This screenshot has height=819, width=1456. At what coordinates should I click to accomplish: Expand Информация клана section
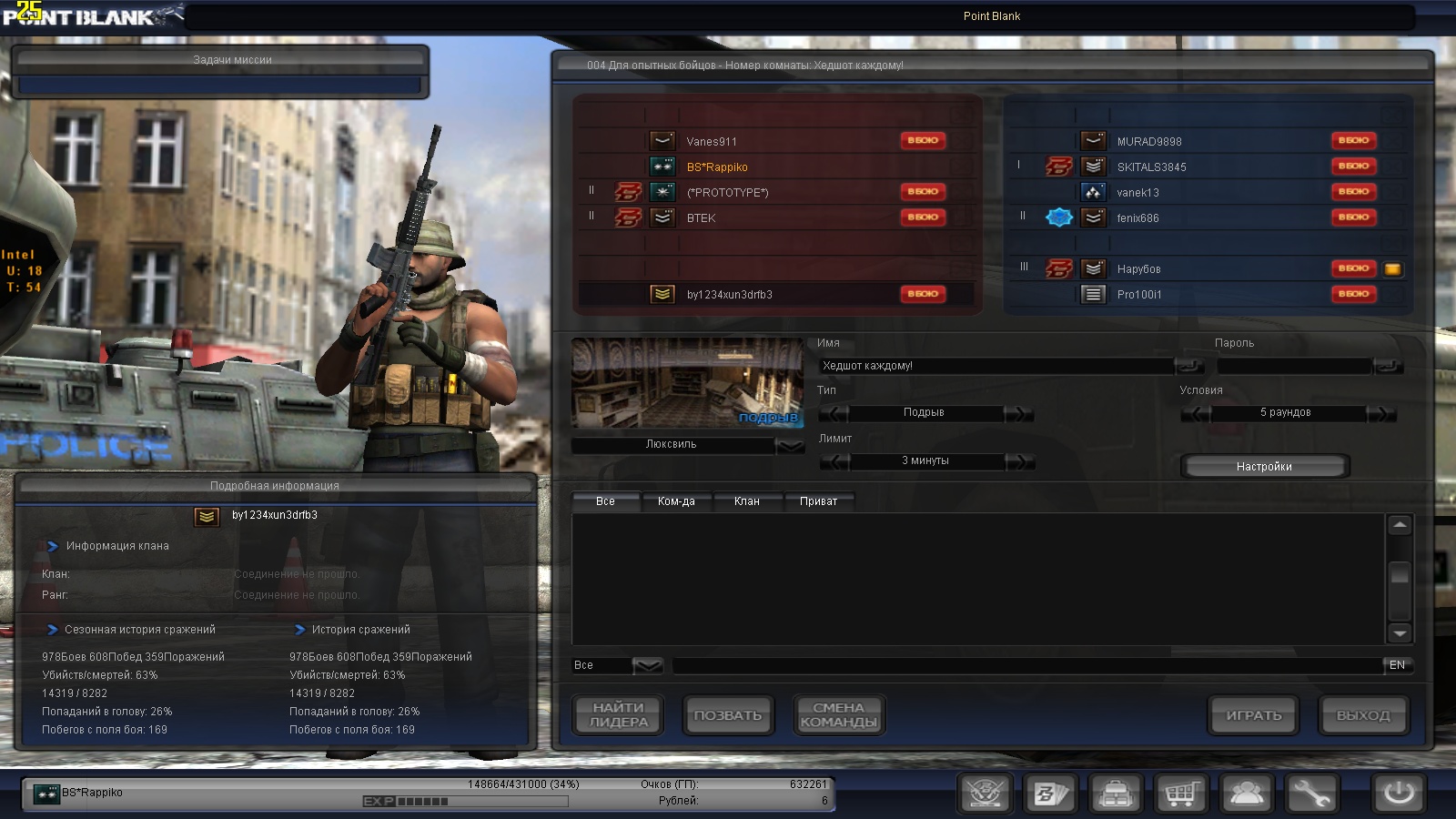pos(53,546)
